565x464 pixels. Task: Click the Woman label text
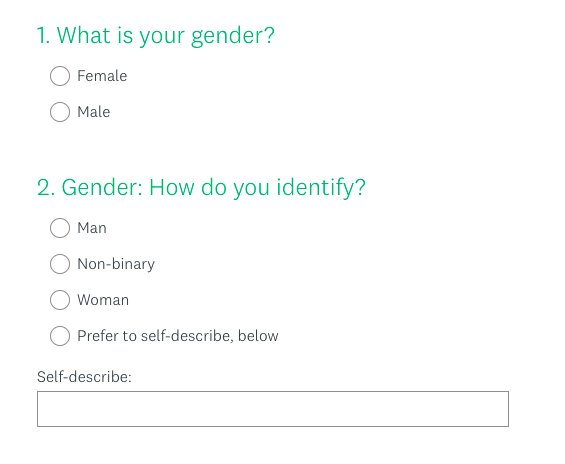pyautogui.click(x=103, y=300)
